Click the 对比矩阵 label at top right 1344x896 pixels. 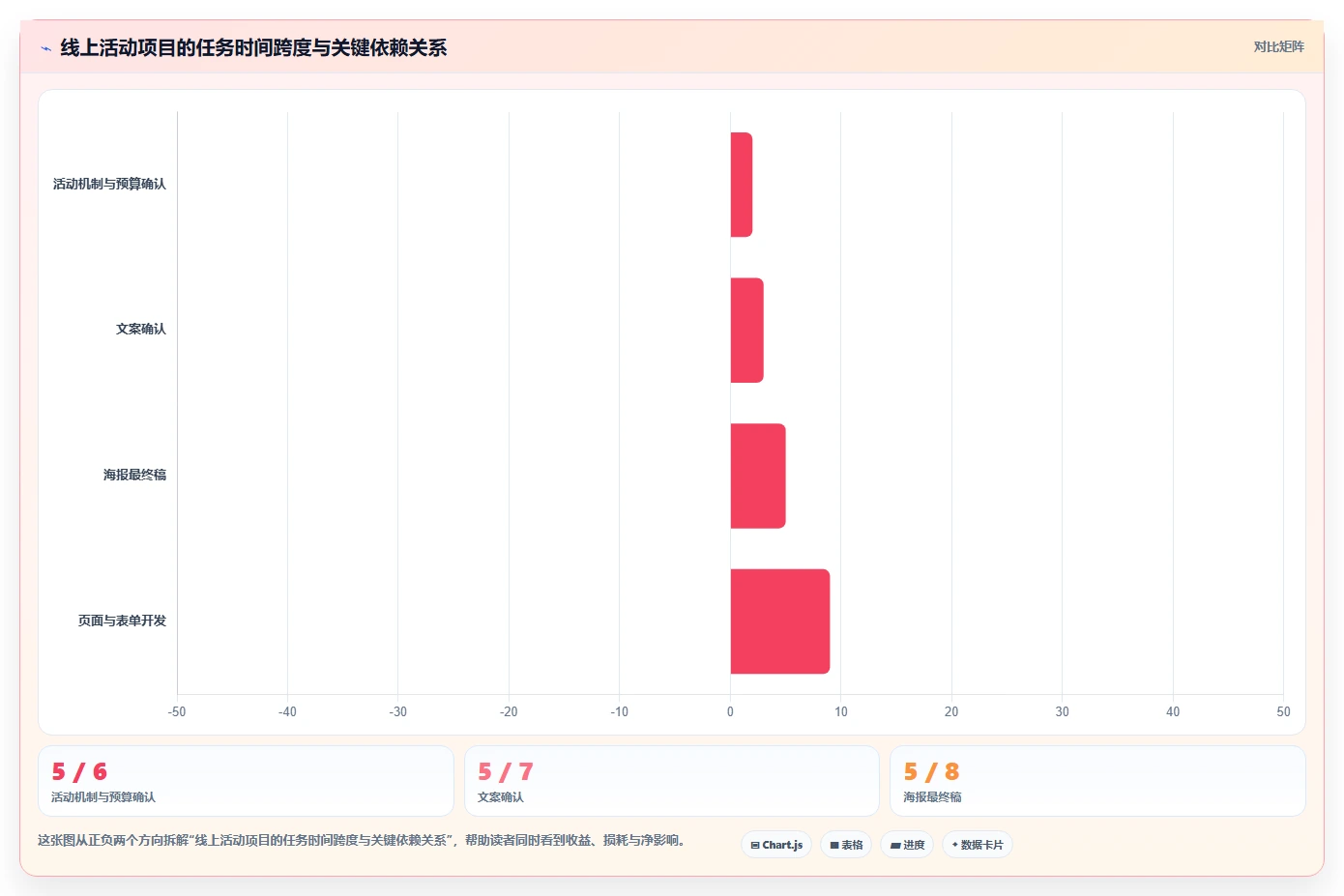[x=1278, y=46]
